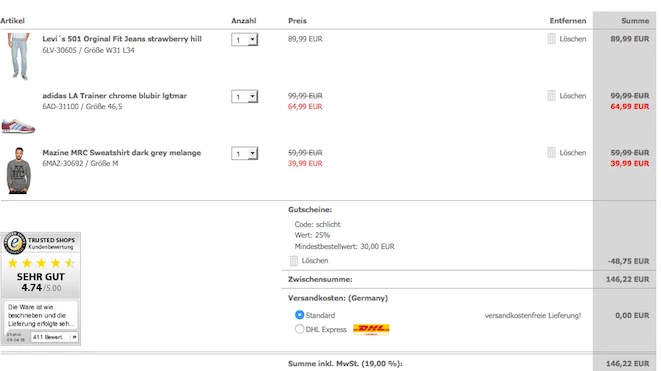This screenshot has height=371, width=661.
Task: Select the Standard shipping option
Action: click(x=299, y=315)
